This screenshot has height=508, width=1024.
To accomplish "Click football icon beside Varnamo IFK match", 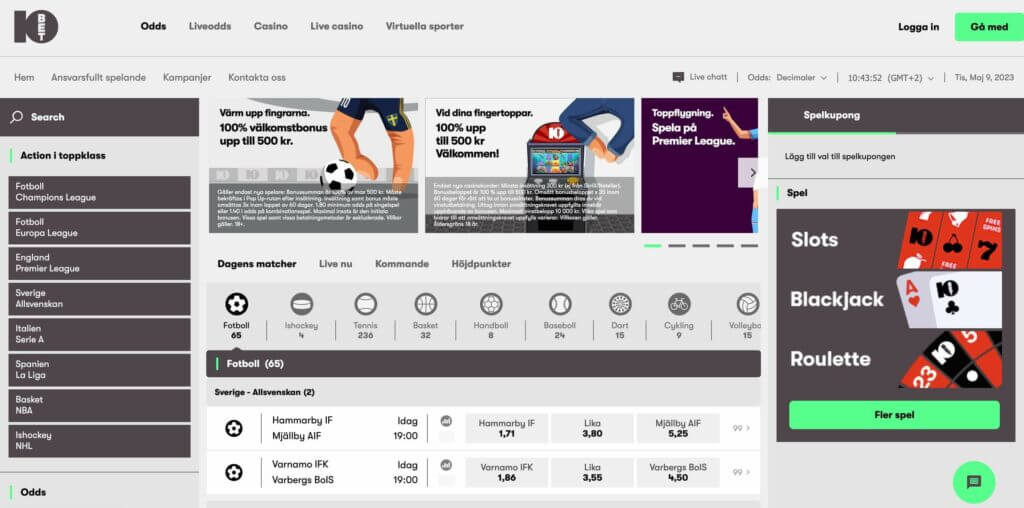I will (234, 472).
